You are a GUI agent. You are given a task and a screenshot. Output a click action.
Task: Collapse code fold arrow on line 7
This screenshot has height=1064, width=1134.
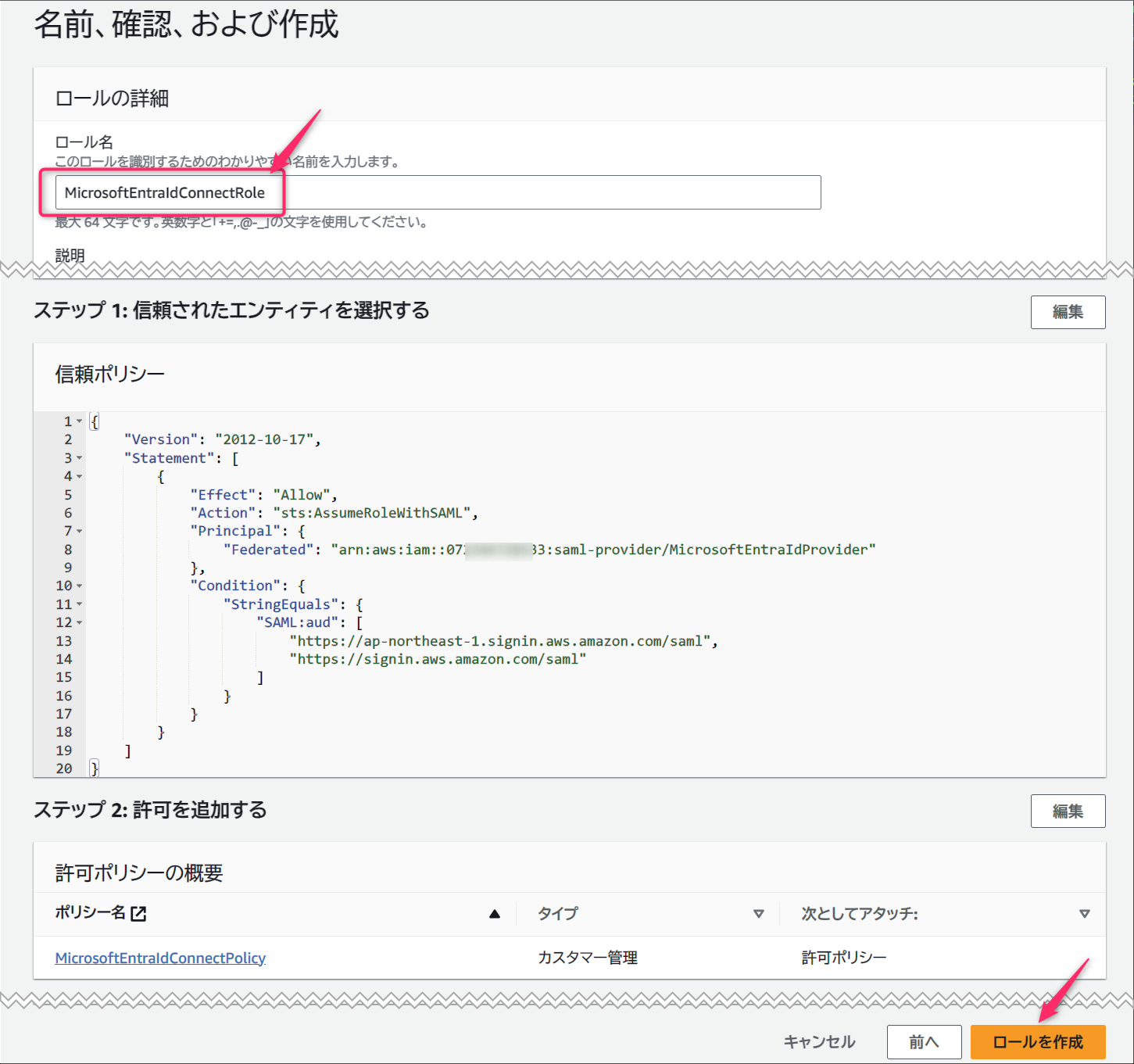point(79,531)
